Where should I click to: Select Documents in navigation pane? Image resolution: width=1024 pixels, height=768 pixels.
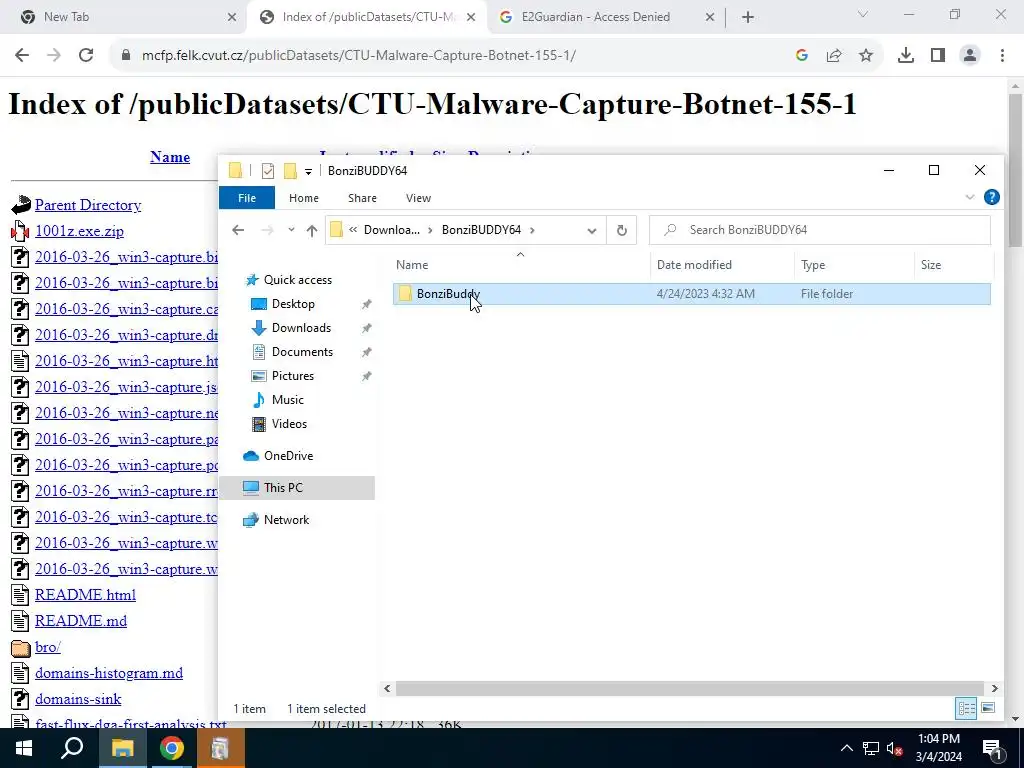[x=302, y=352]
